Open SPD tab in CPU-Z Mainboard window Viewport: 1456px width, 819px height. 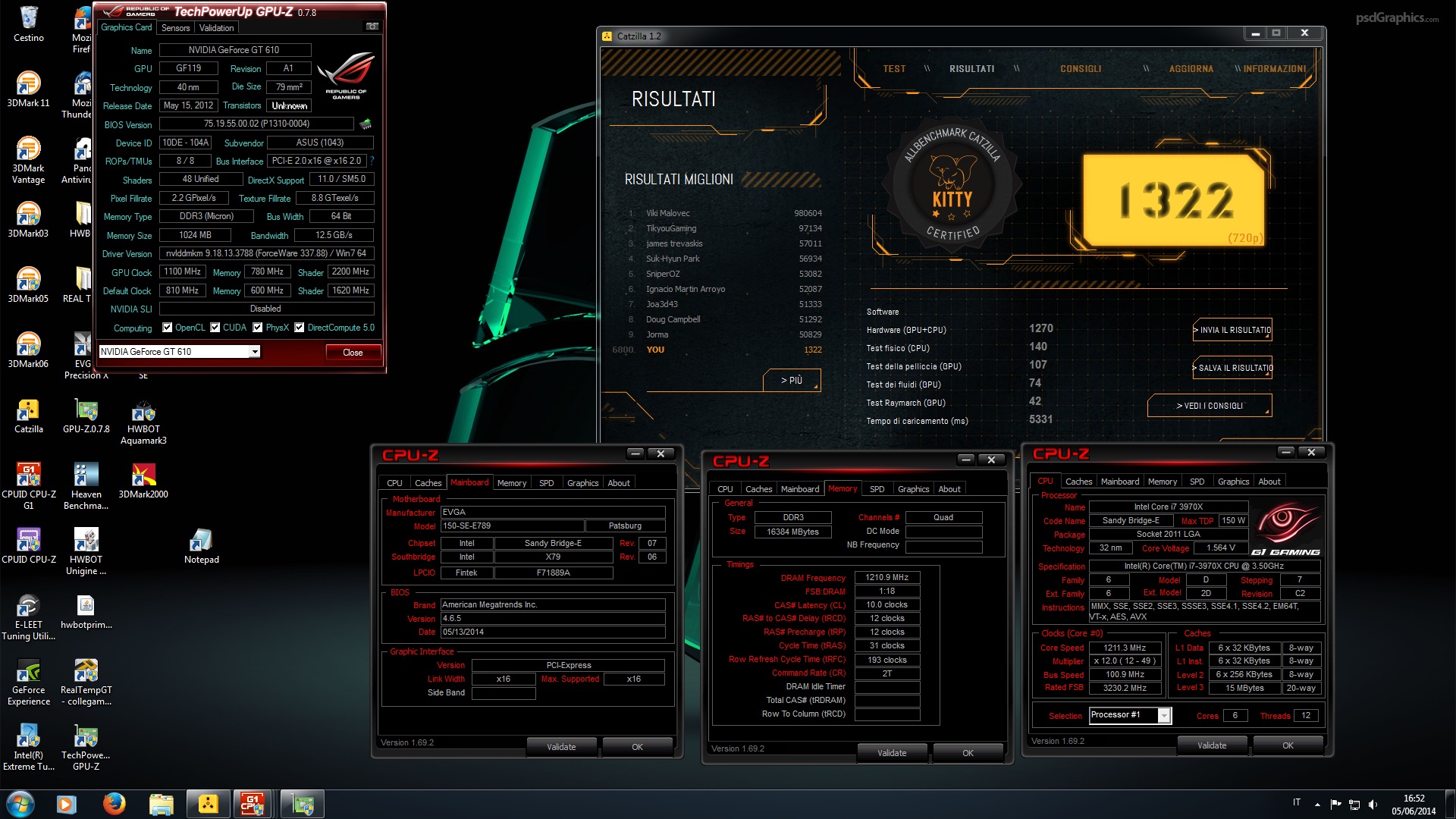(x=547, y=483)
